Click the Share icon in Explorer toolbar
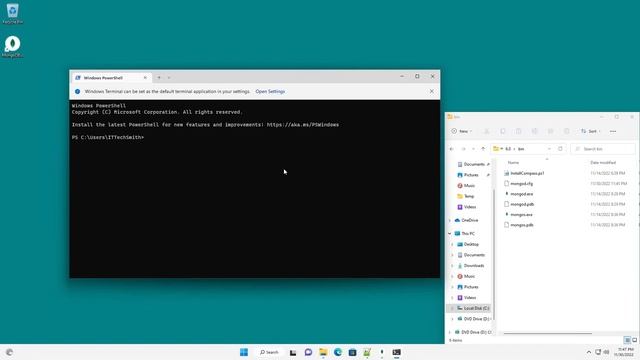Screen dimensions: 640x360 pyautogui.click(x=550, y=131)
